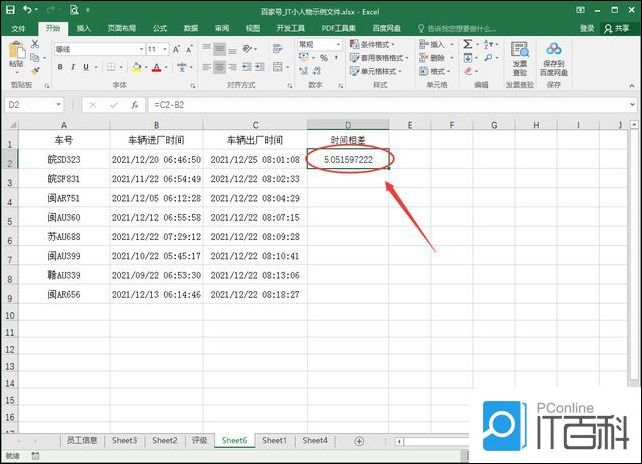
Task: Click 保存到百度网盘 save icon
Action: 554,58
